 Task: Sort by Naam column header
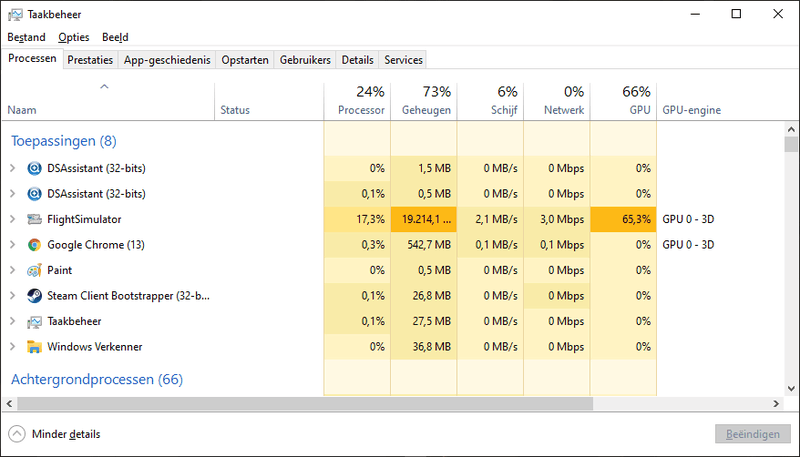click(x=107, y=101)
